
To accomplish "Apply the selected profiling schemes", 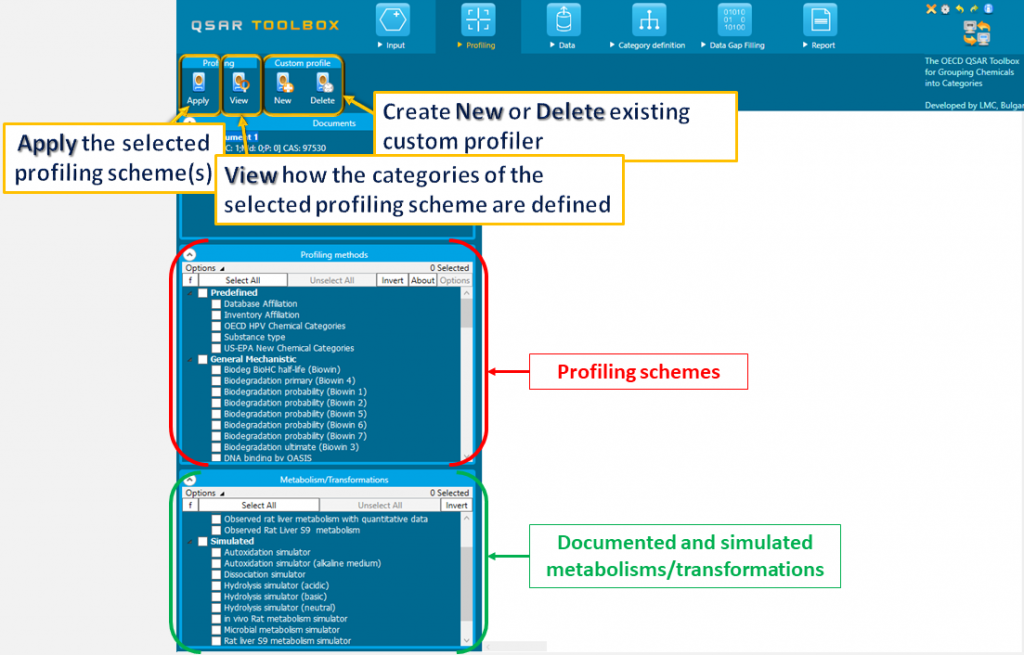I will (x=198, y=86).
